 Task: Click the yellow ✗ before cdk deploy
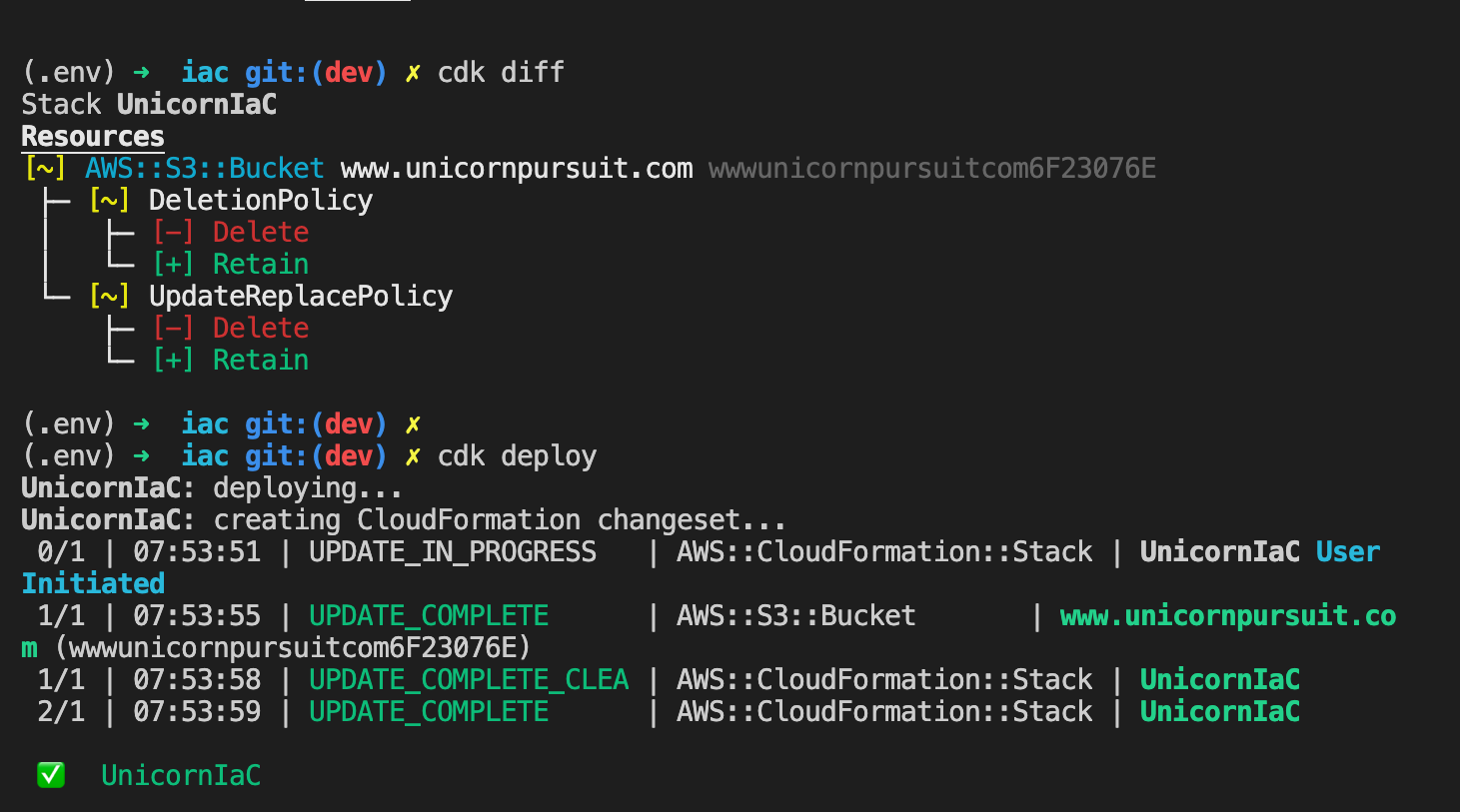413,456
